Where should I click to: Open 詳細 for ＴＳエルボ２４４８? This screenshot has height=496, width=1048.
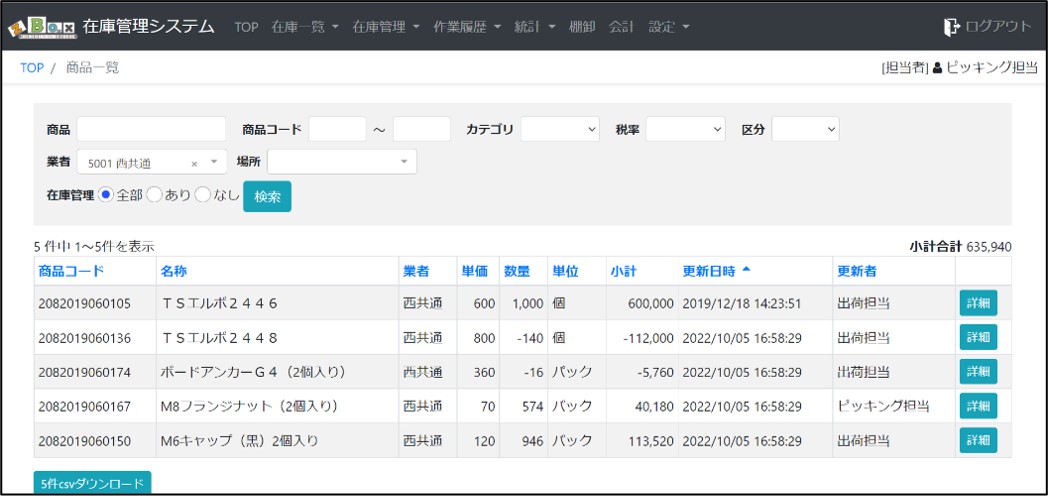click(978, 337)
